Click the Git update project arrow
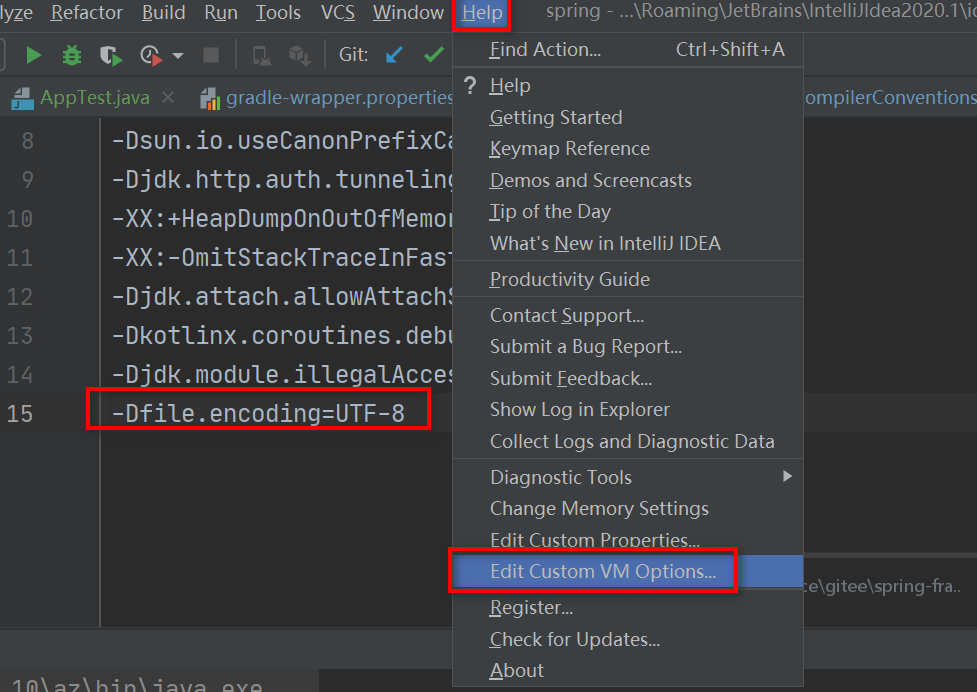 394,55
